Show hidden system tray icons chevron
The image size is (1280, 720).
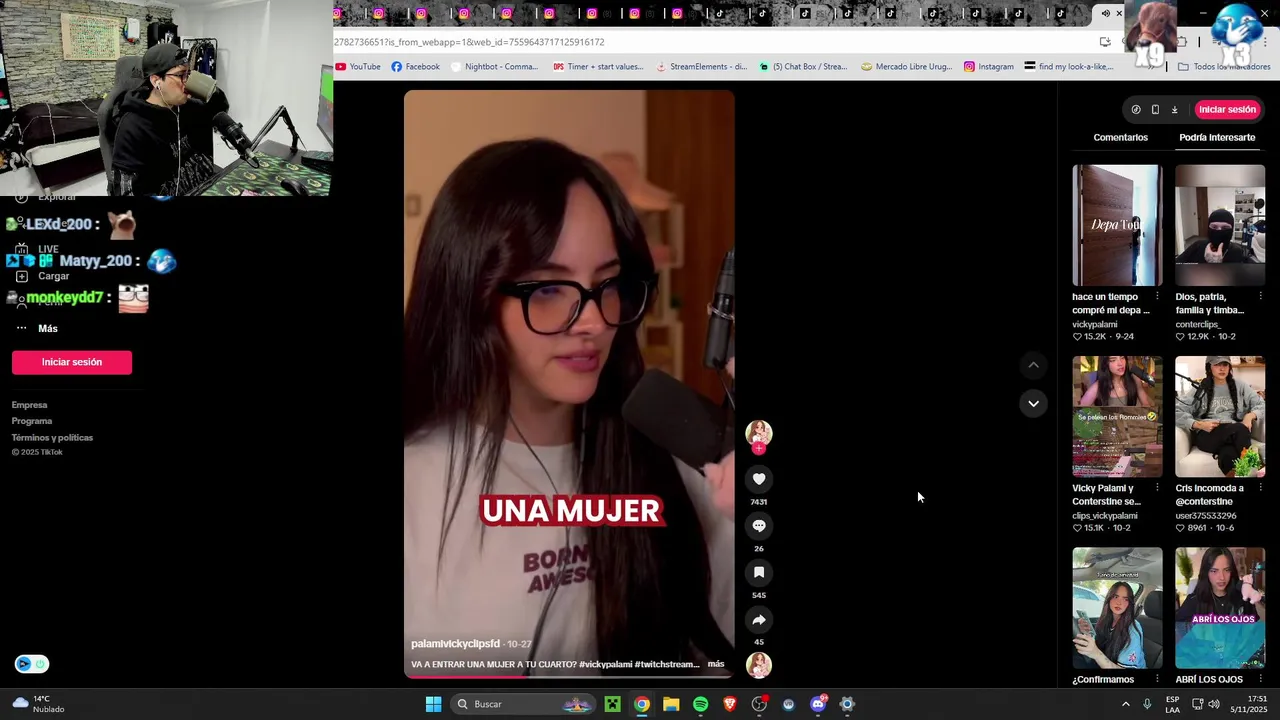click(1125, 704)
